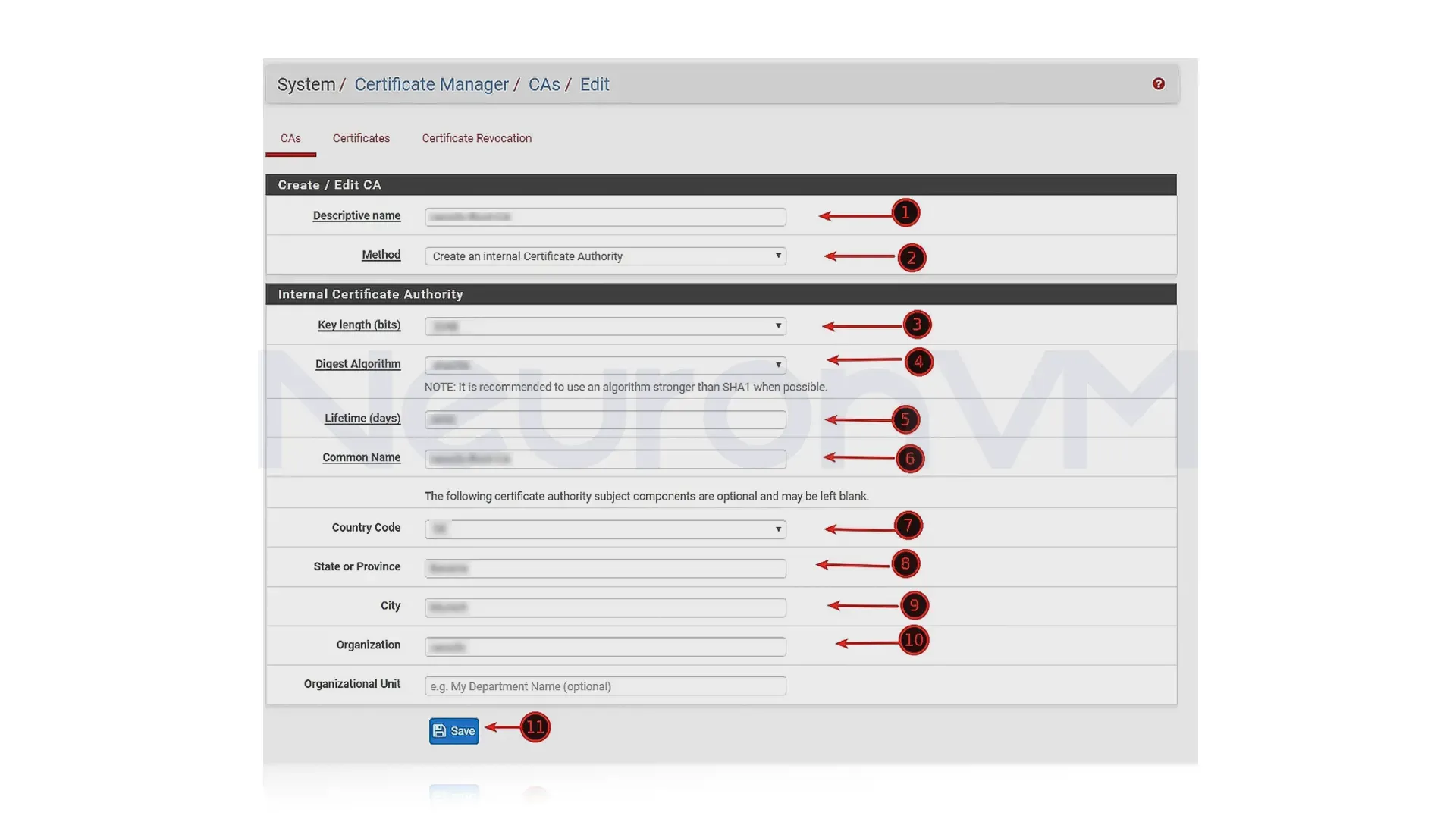Click the Common Name input field
Image resolution: width=1456 pixels, height=819 pixels.
pos(605,459)
